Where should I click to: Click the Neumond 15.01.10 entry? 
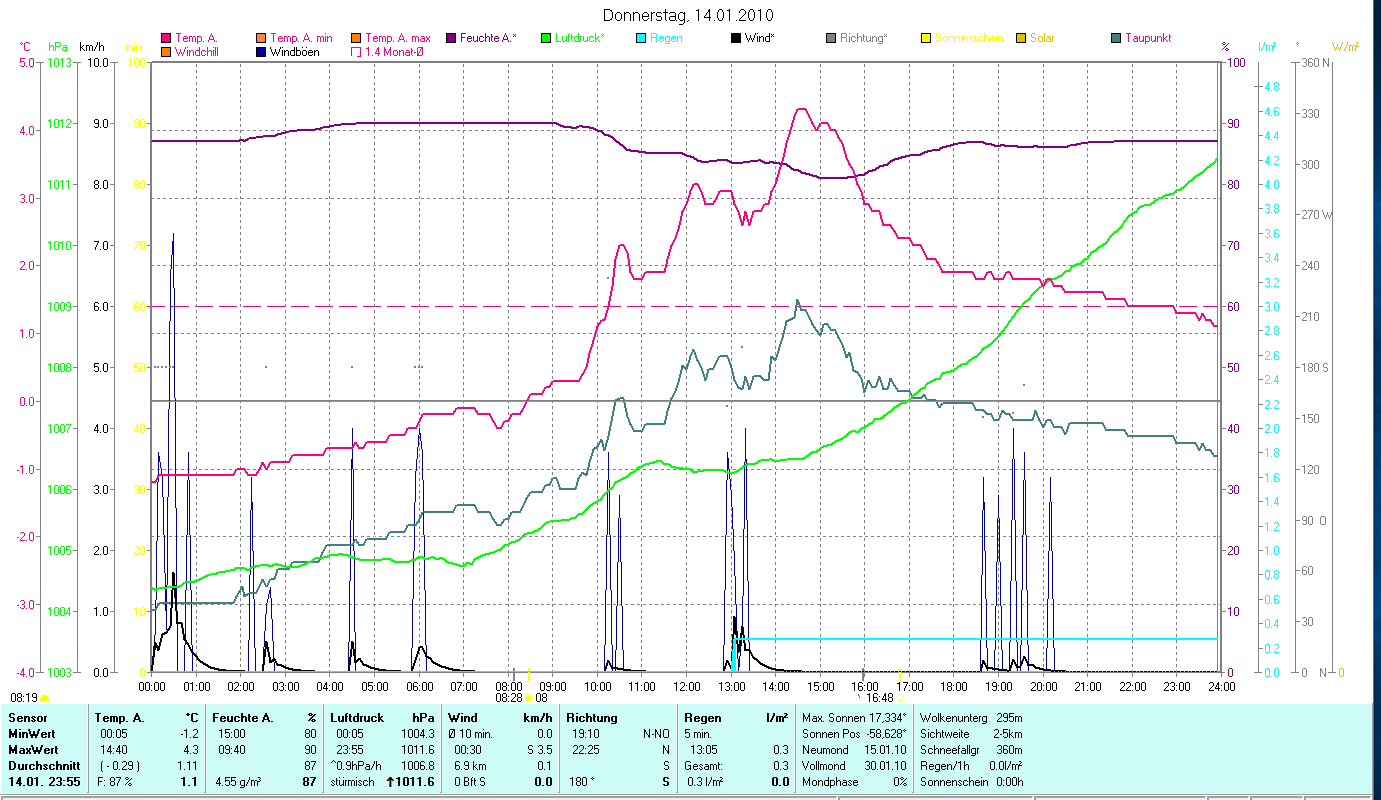(x=853, y=750)
